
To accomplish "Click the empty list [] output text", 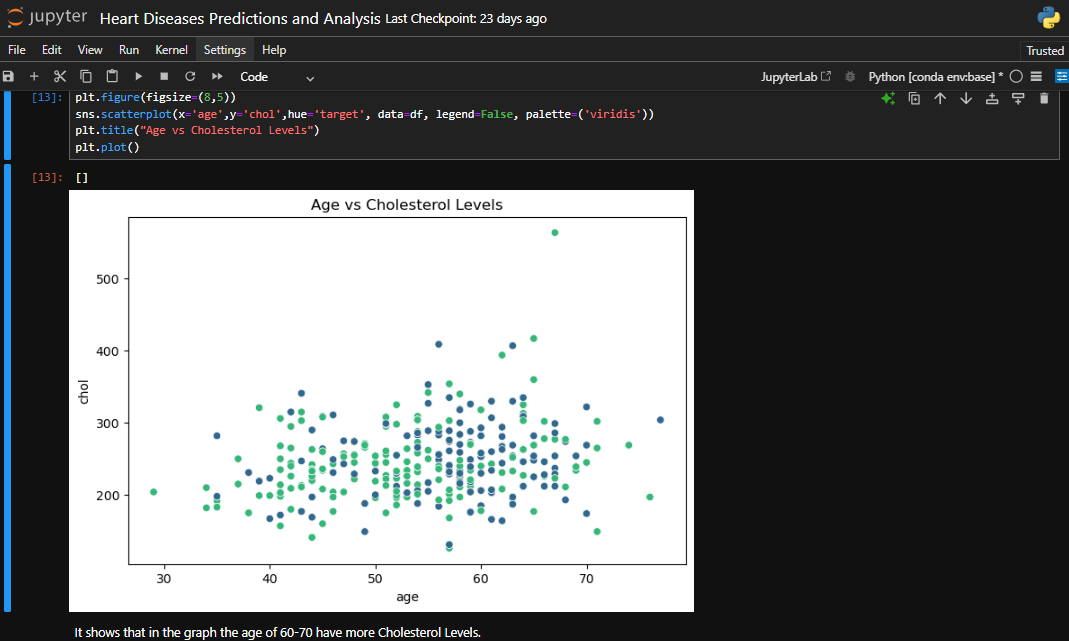I will point(82,177).
